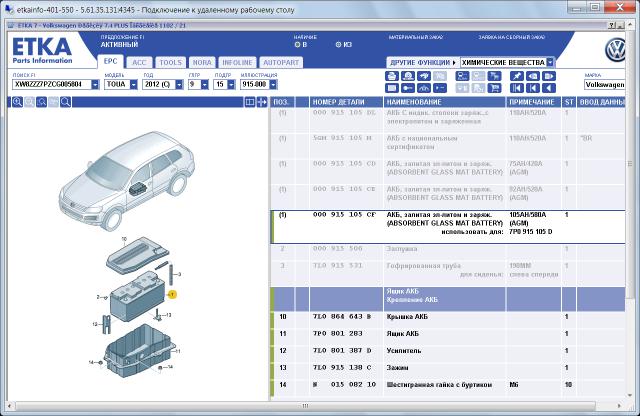Click the ПОЗ. column header
The width and height of the screenshot is (640, 416).
tap(282, 102)
